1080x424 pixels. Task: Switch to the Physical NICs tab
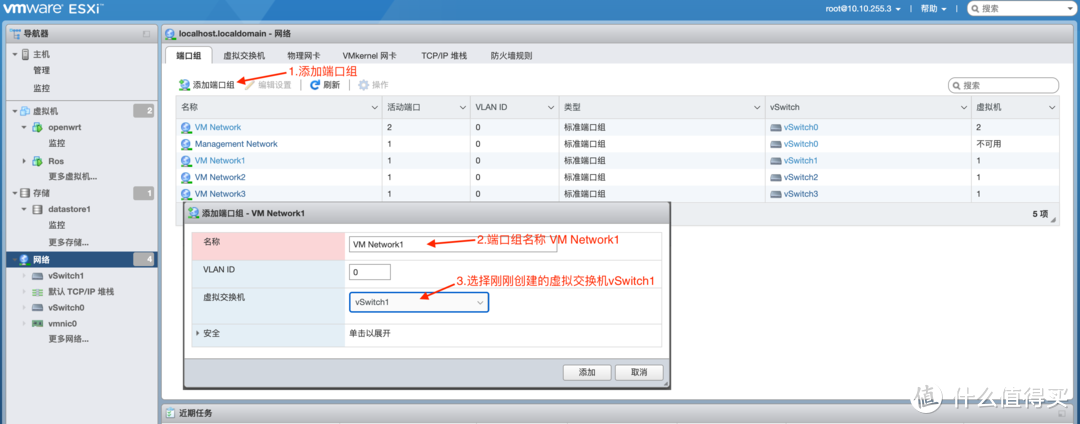click(x=304, y=56)
